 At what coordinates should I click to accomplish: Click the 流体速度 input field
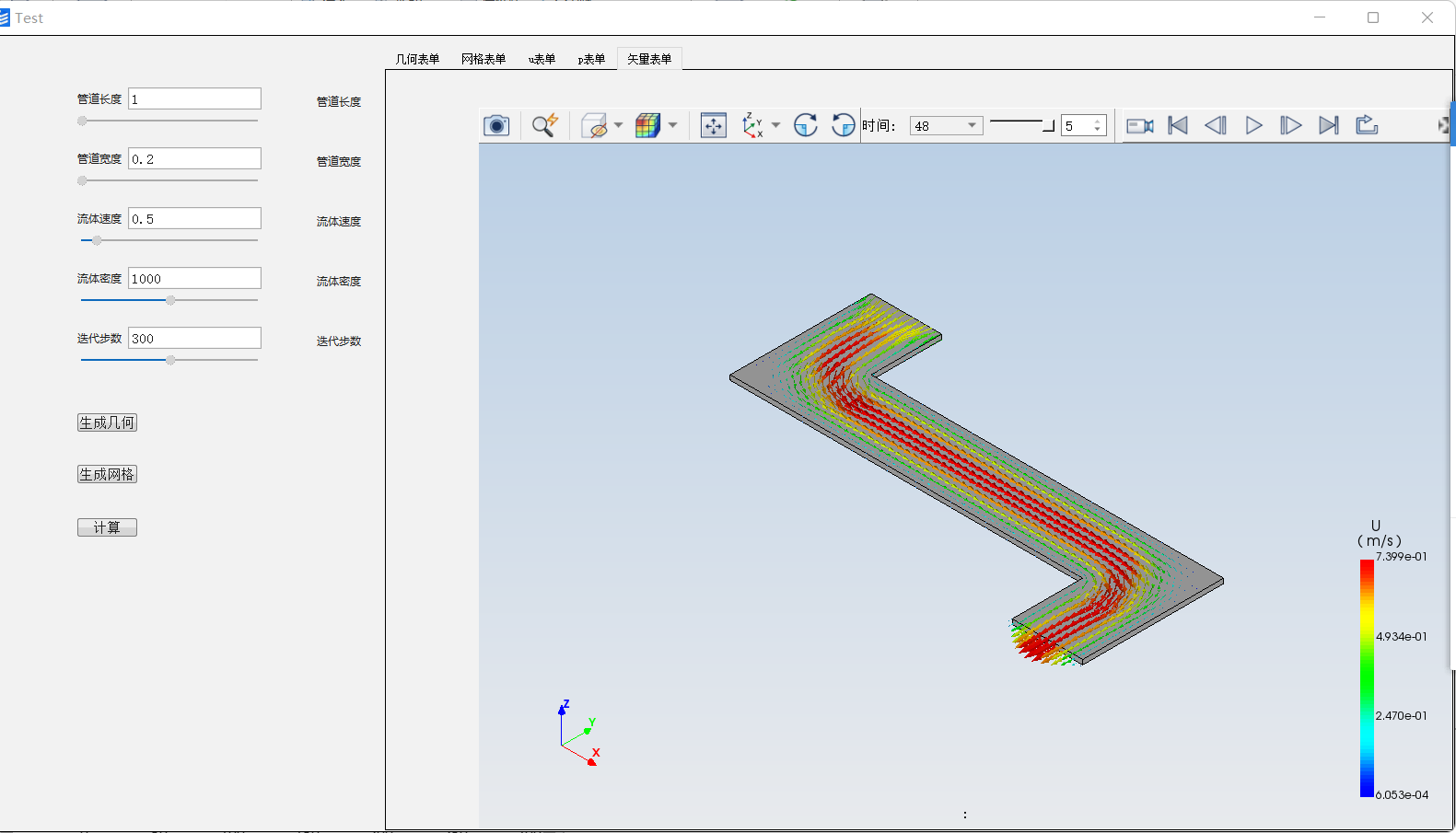pyautogui.click(x=194, y=218)
